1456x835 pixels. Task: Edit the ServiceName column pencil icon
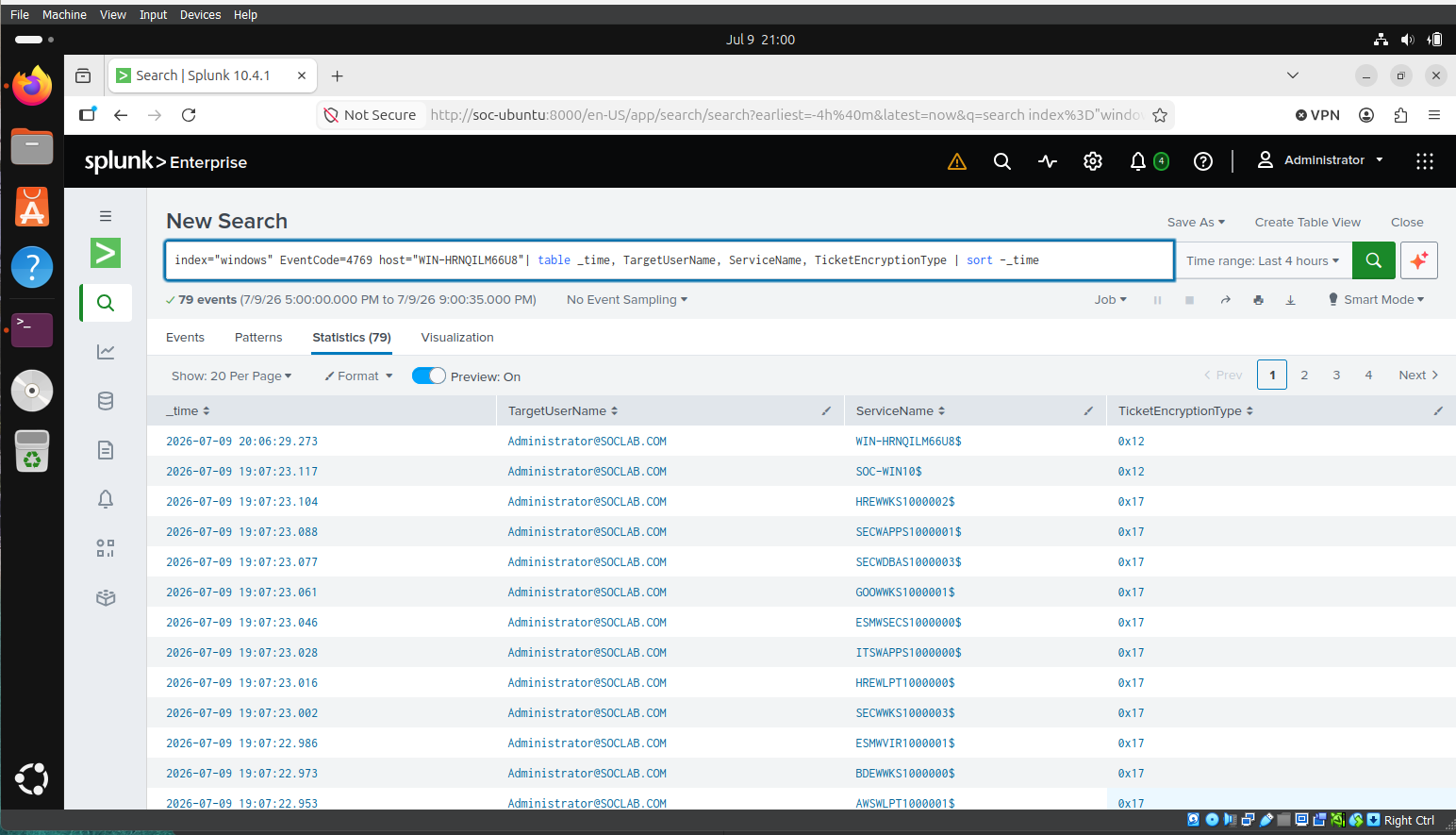1088,410
